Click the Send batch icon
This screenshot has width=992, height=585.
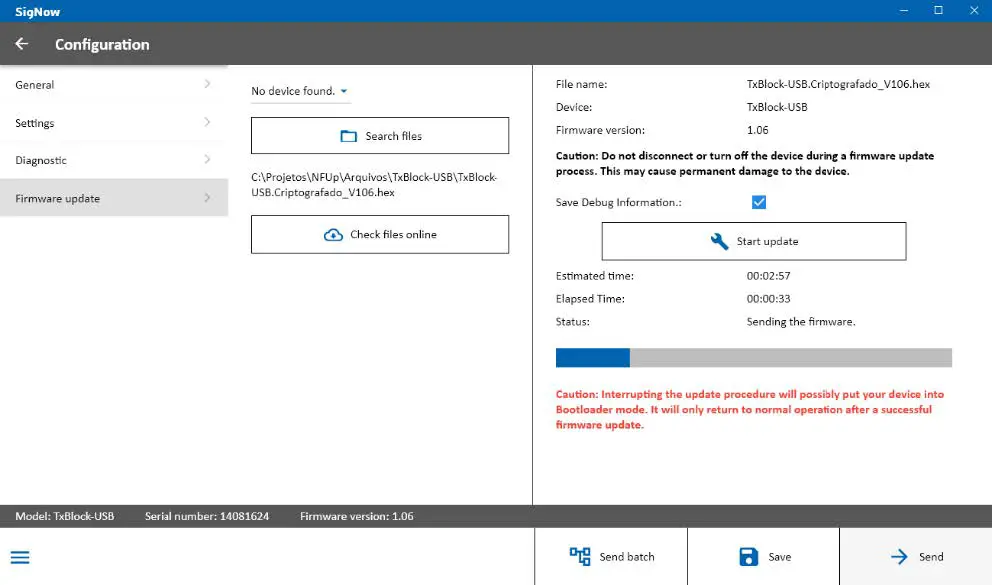(x=580, y=556)
